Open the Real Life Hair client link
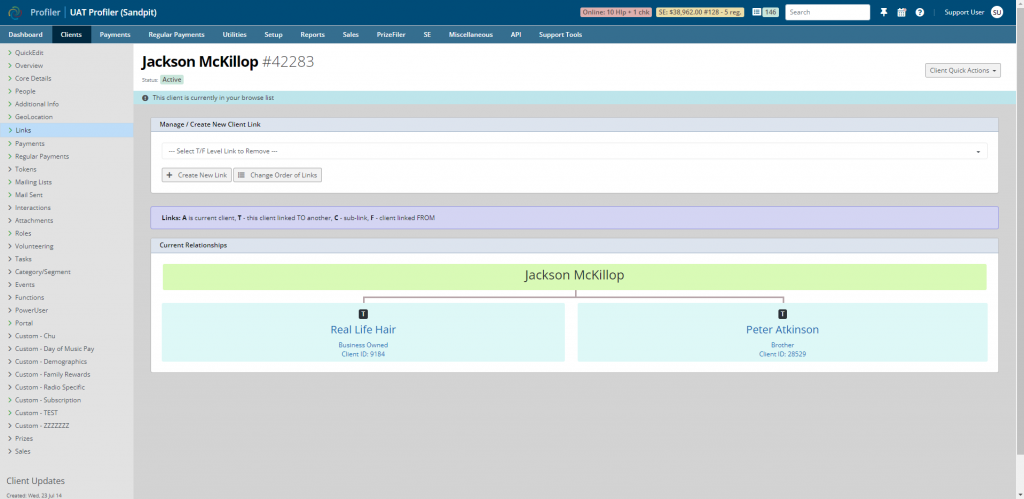The width and height of the screenshot is (1024, 499). click(x=363, y=330)
